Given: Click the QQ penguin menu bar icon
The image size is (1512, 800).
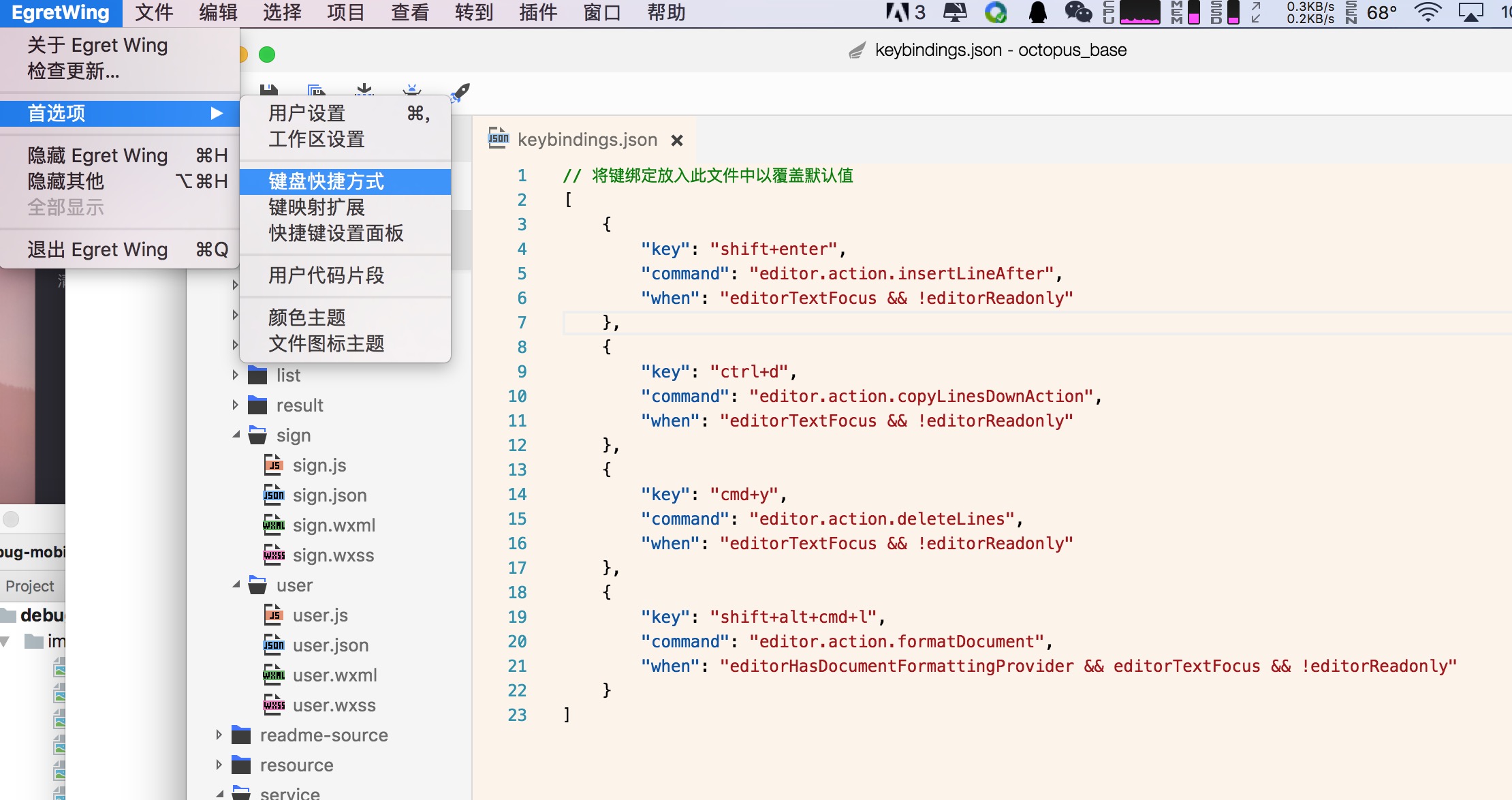Looking at the screenshot, I should tap(1037, 12).
